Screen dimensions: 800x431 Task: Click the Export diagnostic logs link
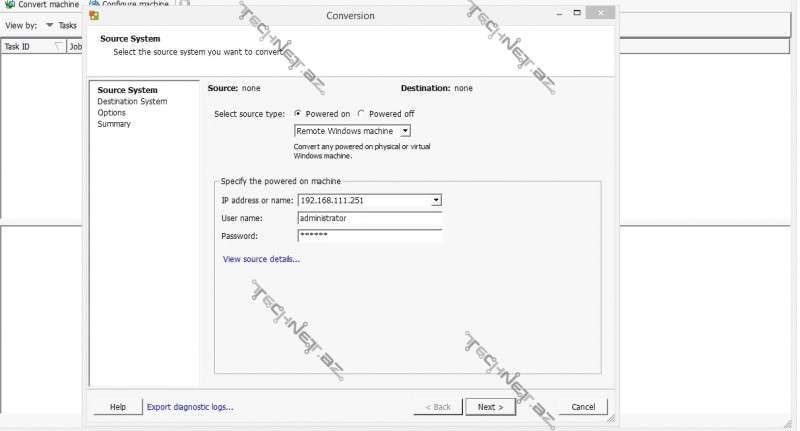190,407
